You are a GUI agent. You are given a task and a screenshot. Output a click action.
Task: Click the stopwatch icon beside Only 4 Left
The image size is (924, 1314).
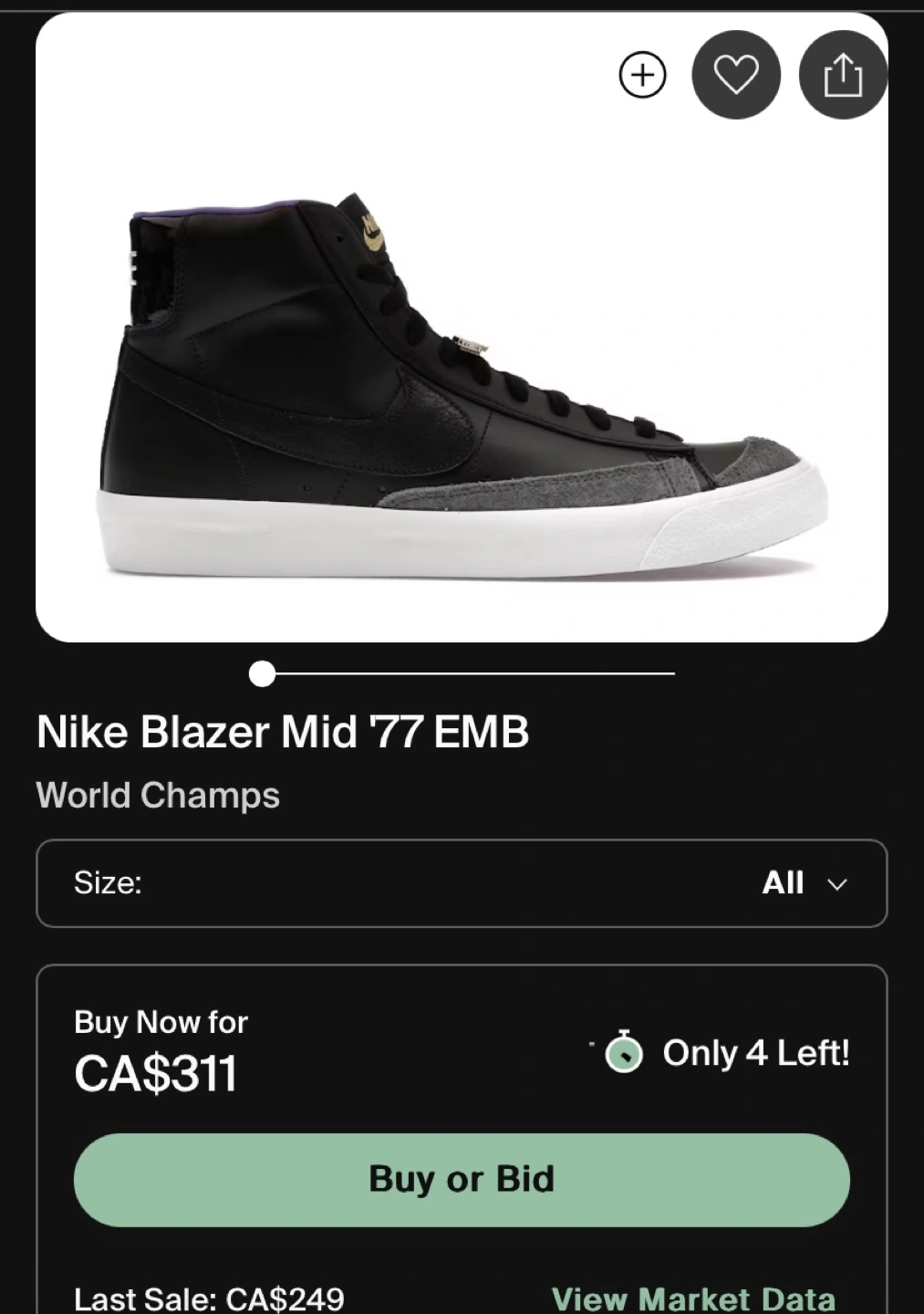pyautogui.click(x=624, y=1052)
